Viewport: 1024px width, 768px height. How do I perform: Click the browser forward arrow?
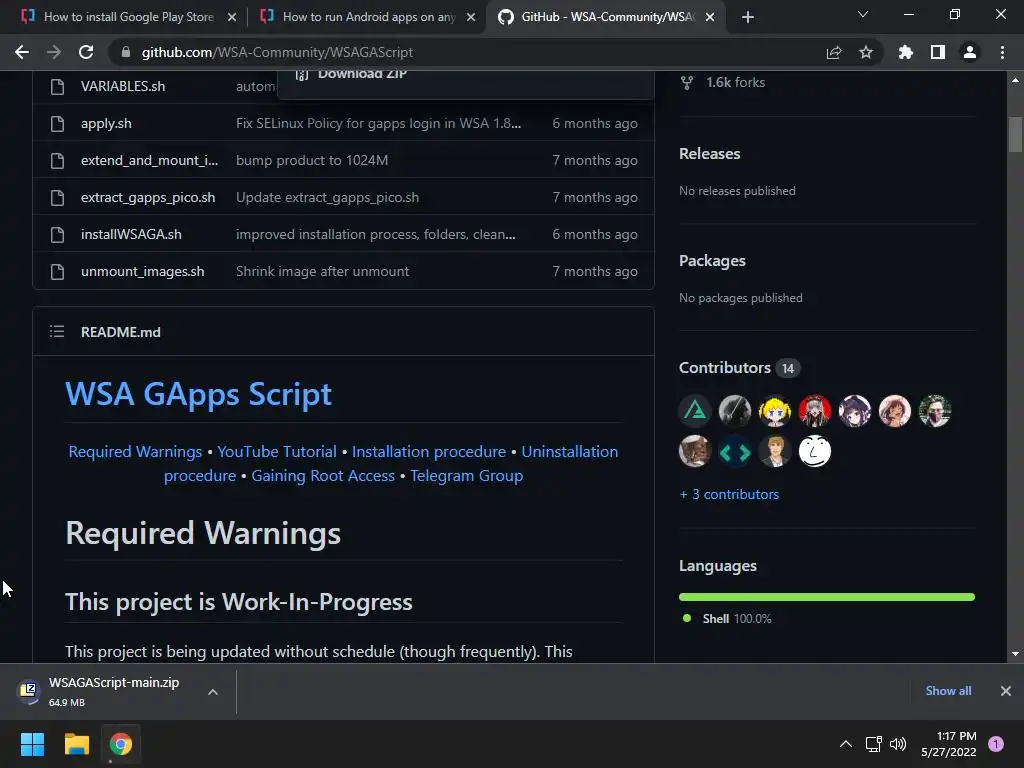54,52
